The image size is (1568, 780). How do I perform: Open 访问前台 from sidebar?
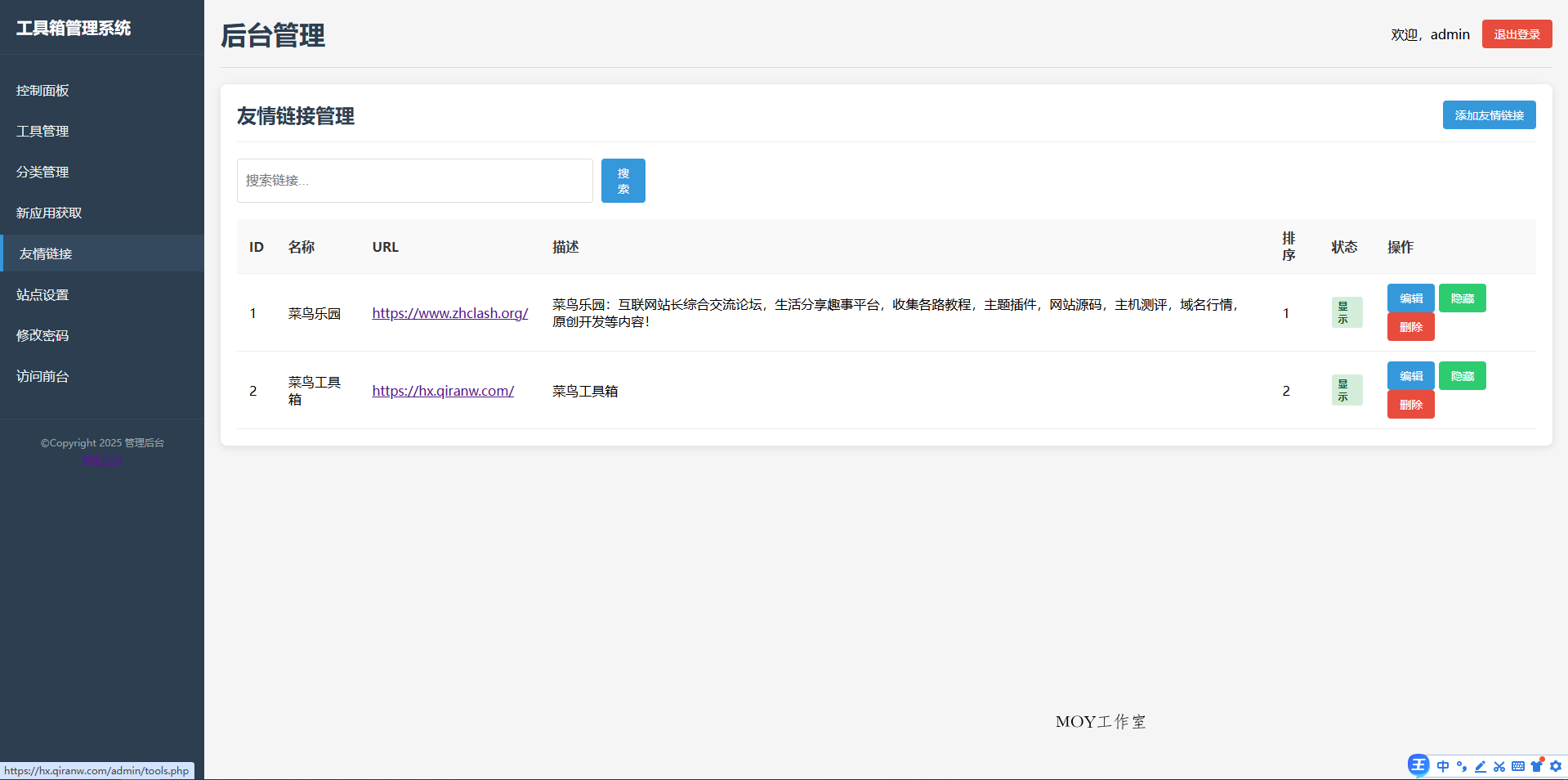coord(42,376)
